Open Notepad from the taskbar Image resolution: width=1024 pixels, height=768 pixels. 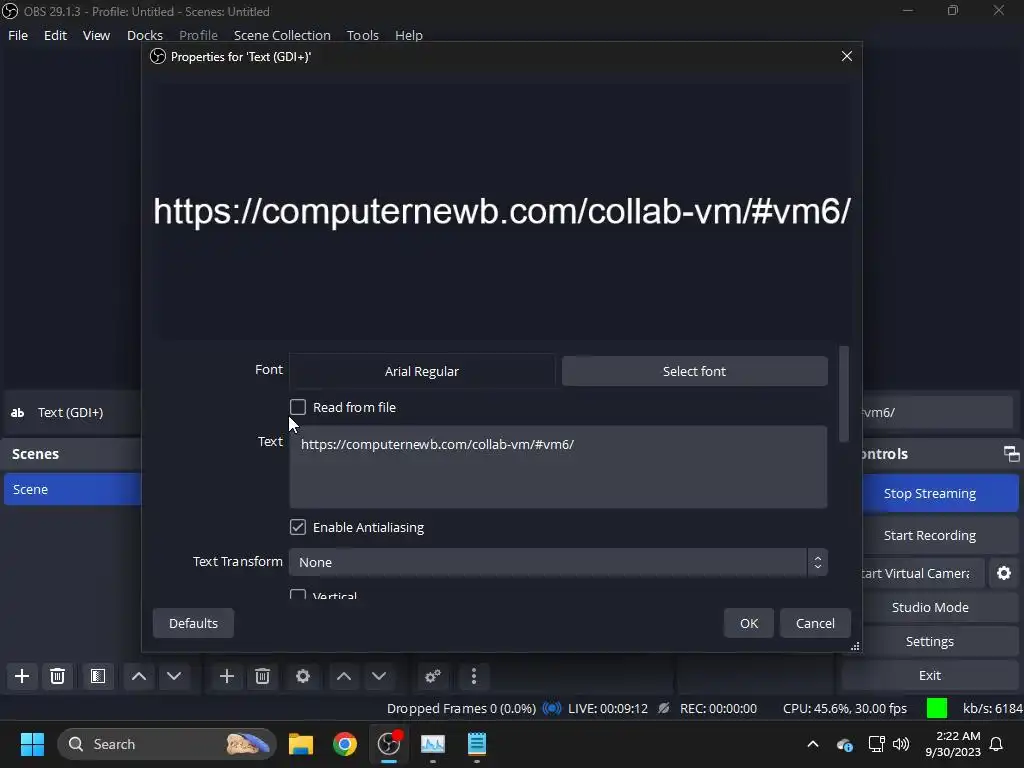(477, 744)
